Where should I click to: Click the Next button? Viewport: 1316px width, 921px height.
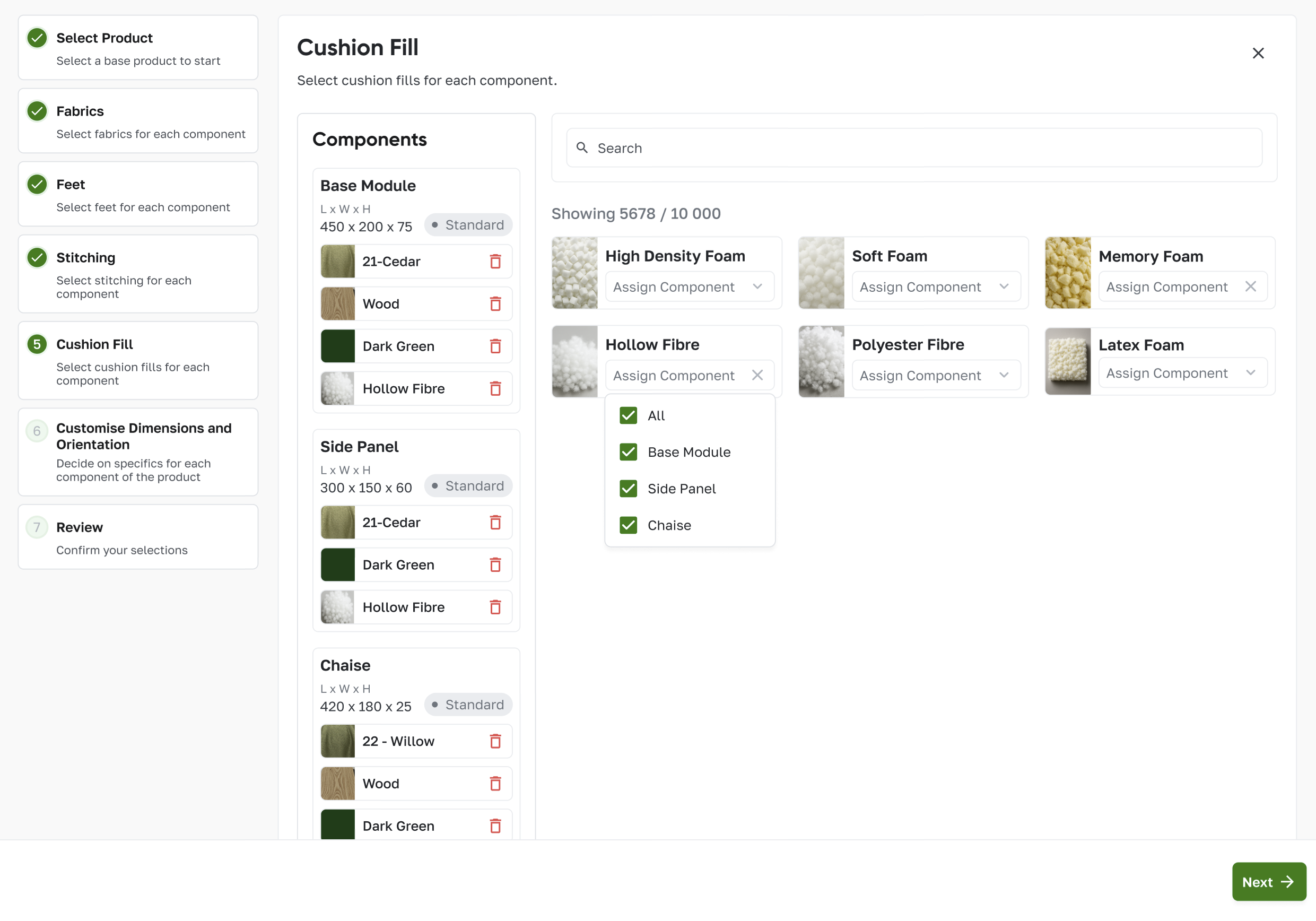point(1268,882)
